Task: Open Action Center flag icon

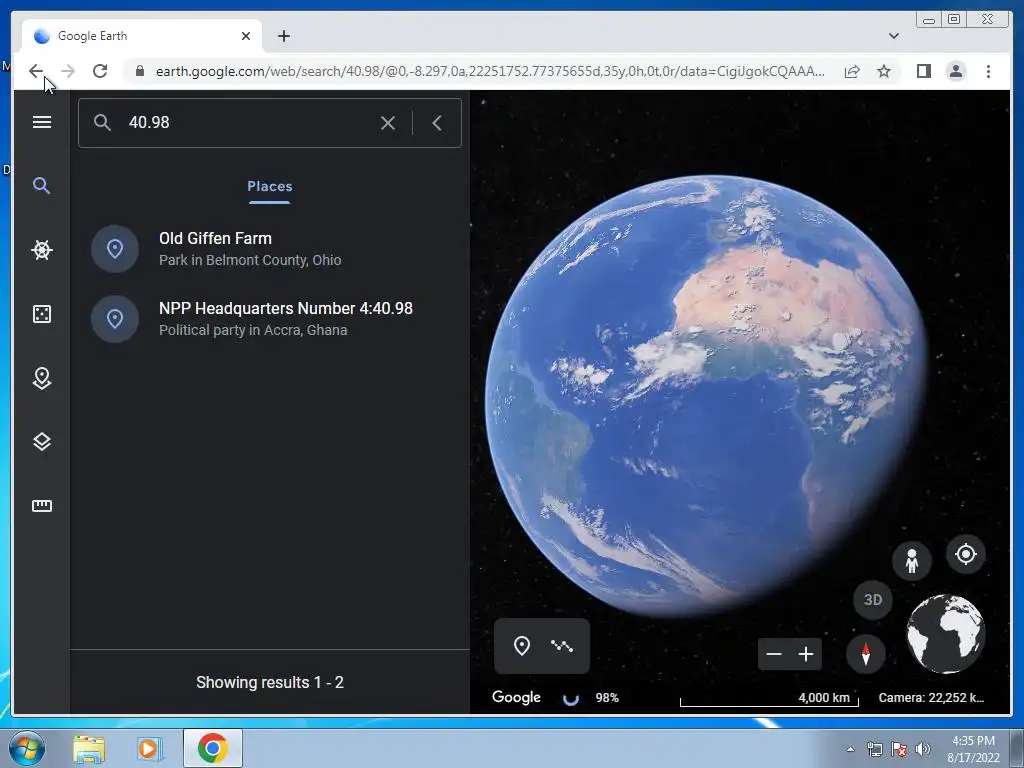Action: (x=899, y=749)
